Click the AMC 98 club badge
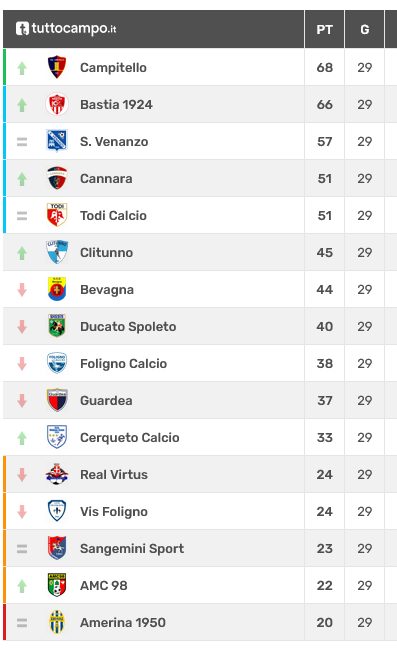This screenshot has width=397, height=655. [x=57, y=585]
